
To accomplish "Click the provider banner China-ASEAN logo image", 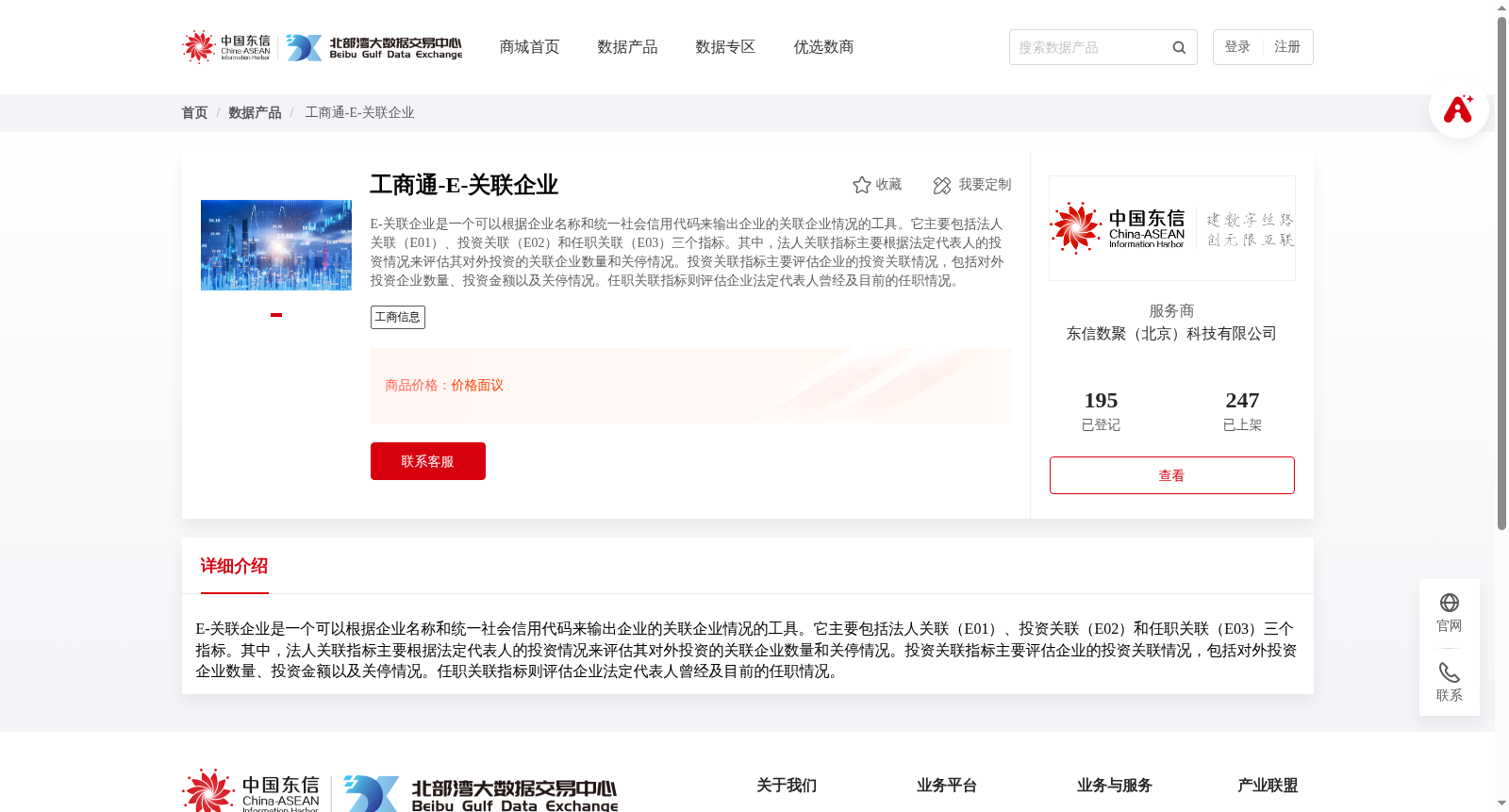I will [x=1172, y=228].
